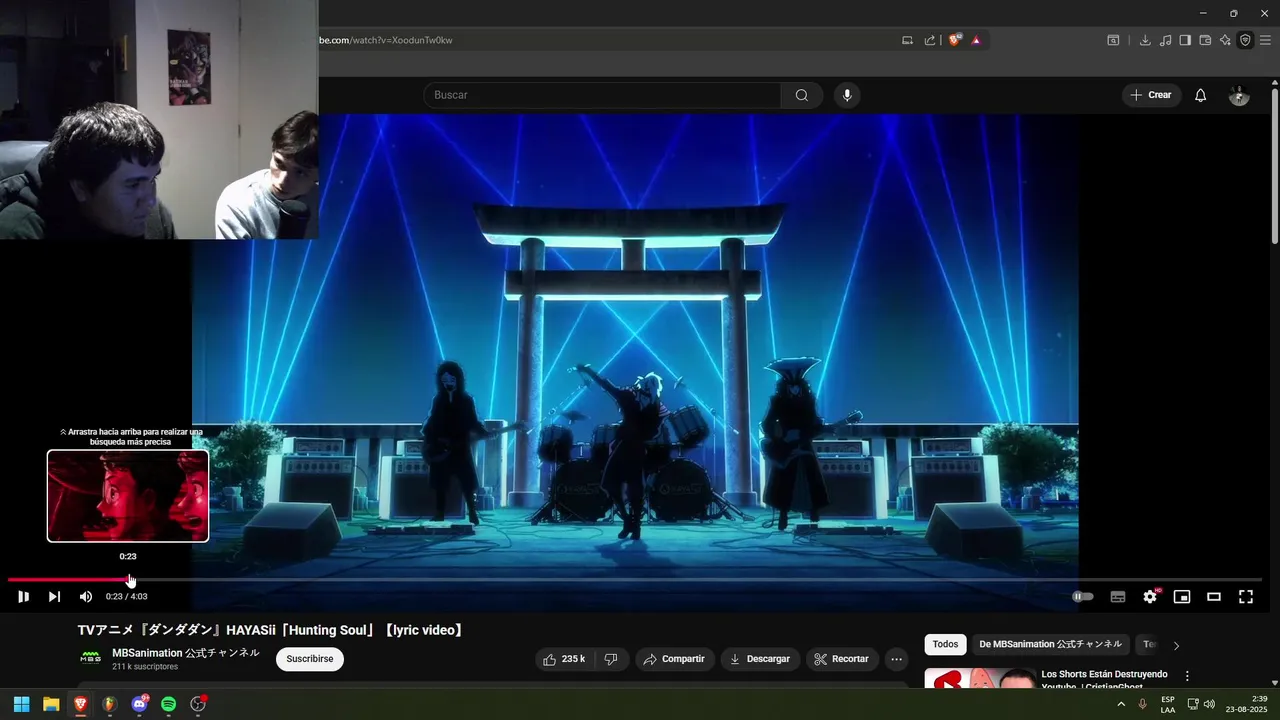Start voice search with microphone icon
The image size is (1280, 720).
(847, 95)
